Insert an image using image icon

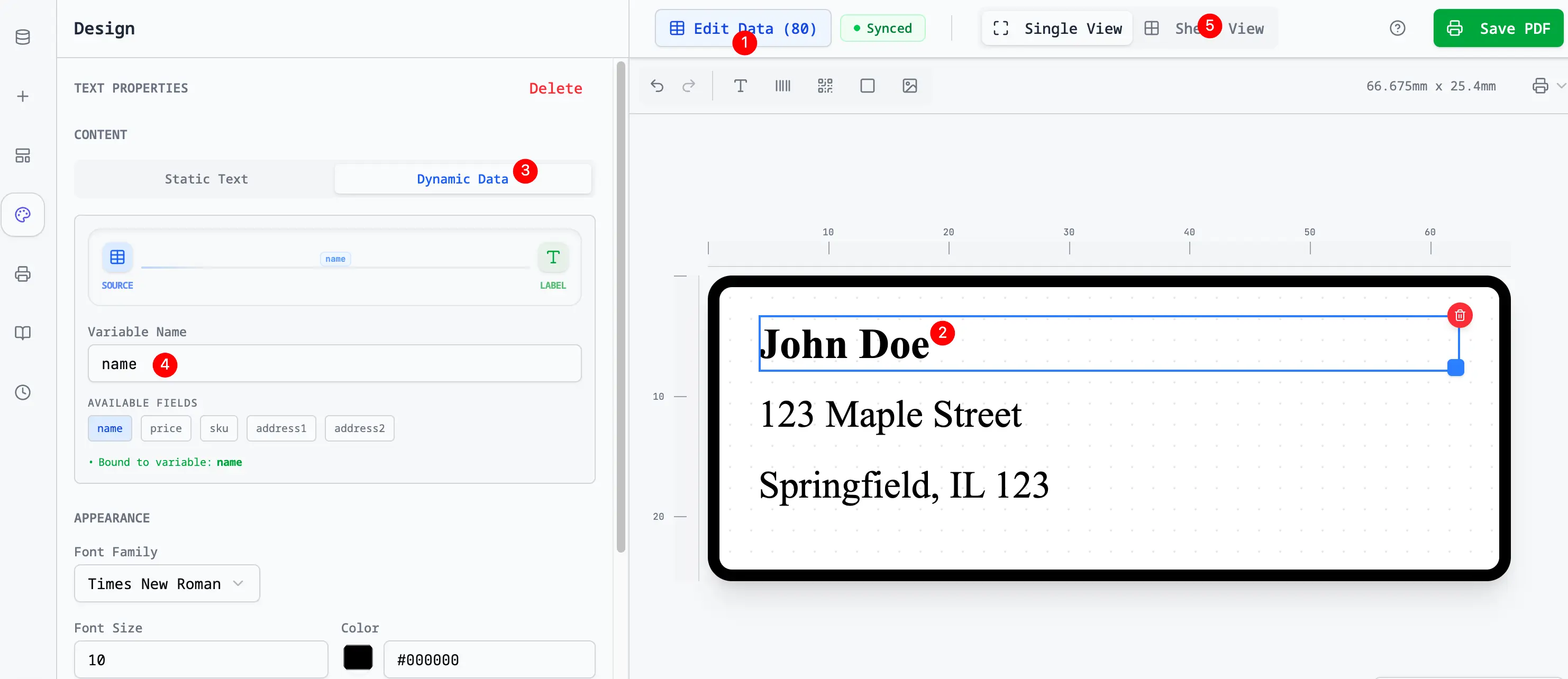click(909, 86)
